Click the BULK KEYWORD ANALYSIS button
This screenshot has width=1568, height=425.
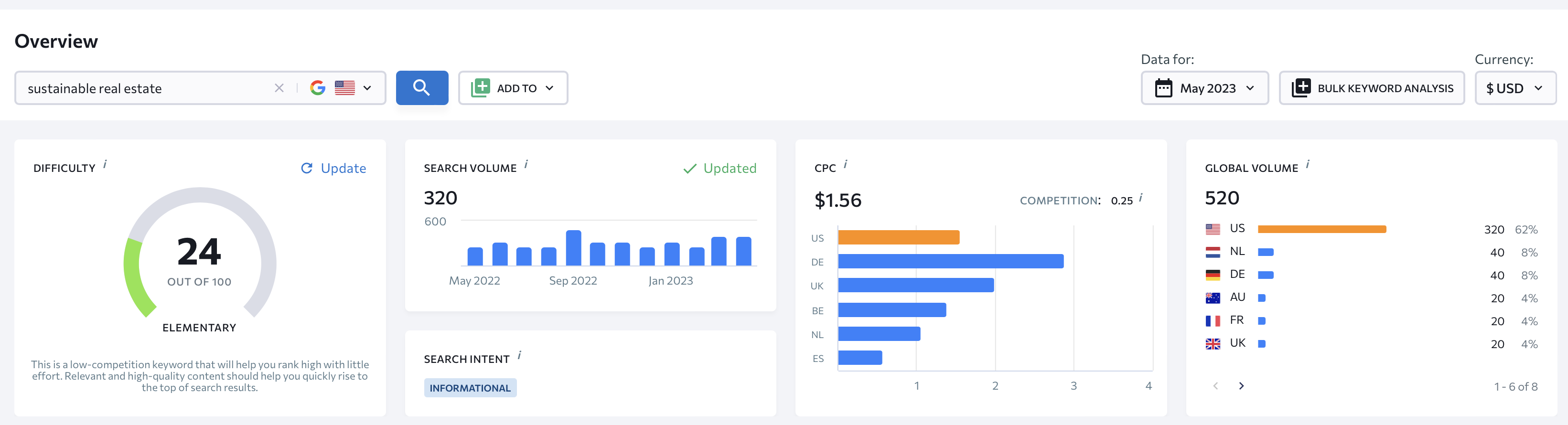click(1371, 88)
